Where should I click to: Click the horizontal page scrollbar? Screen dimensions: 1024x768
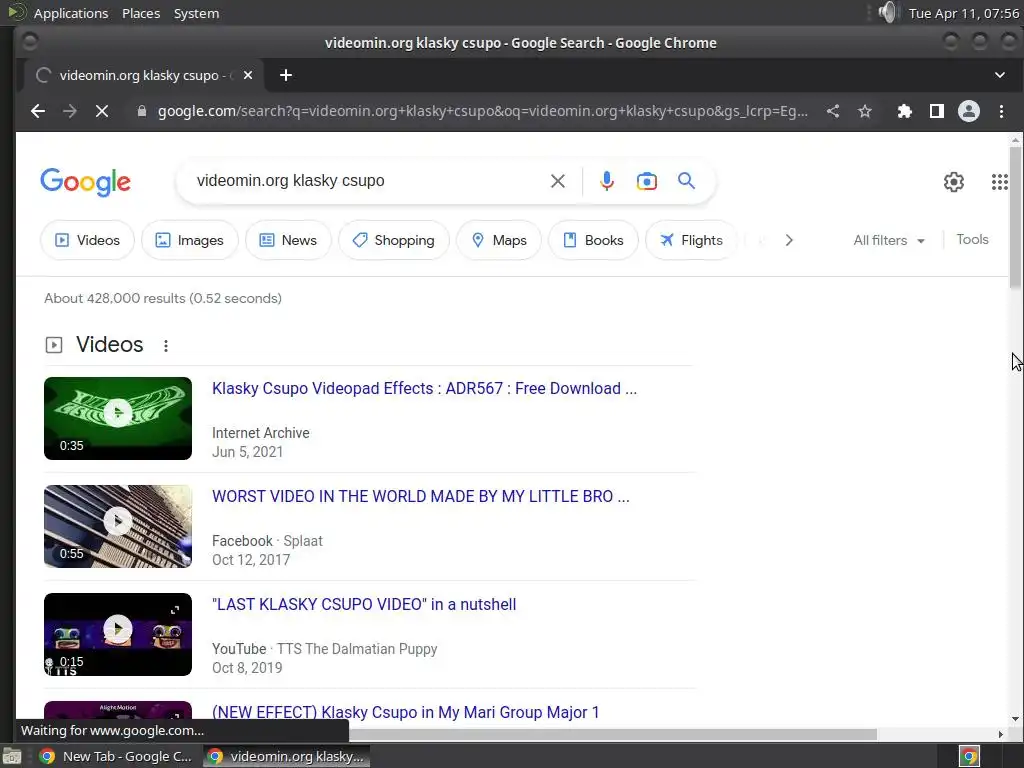tap(613, 734)
